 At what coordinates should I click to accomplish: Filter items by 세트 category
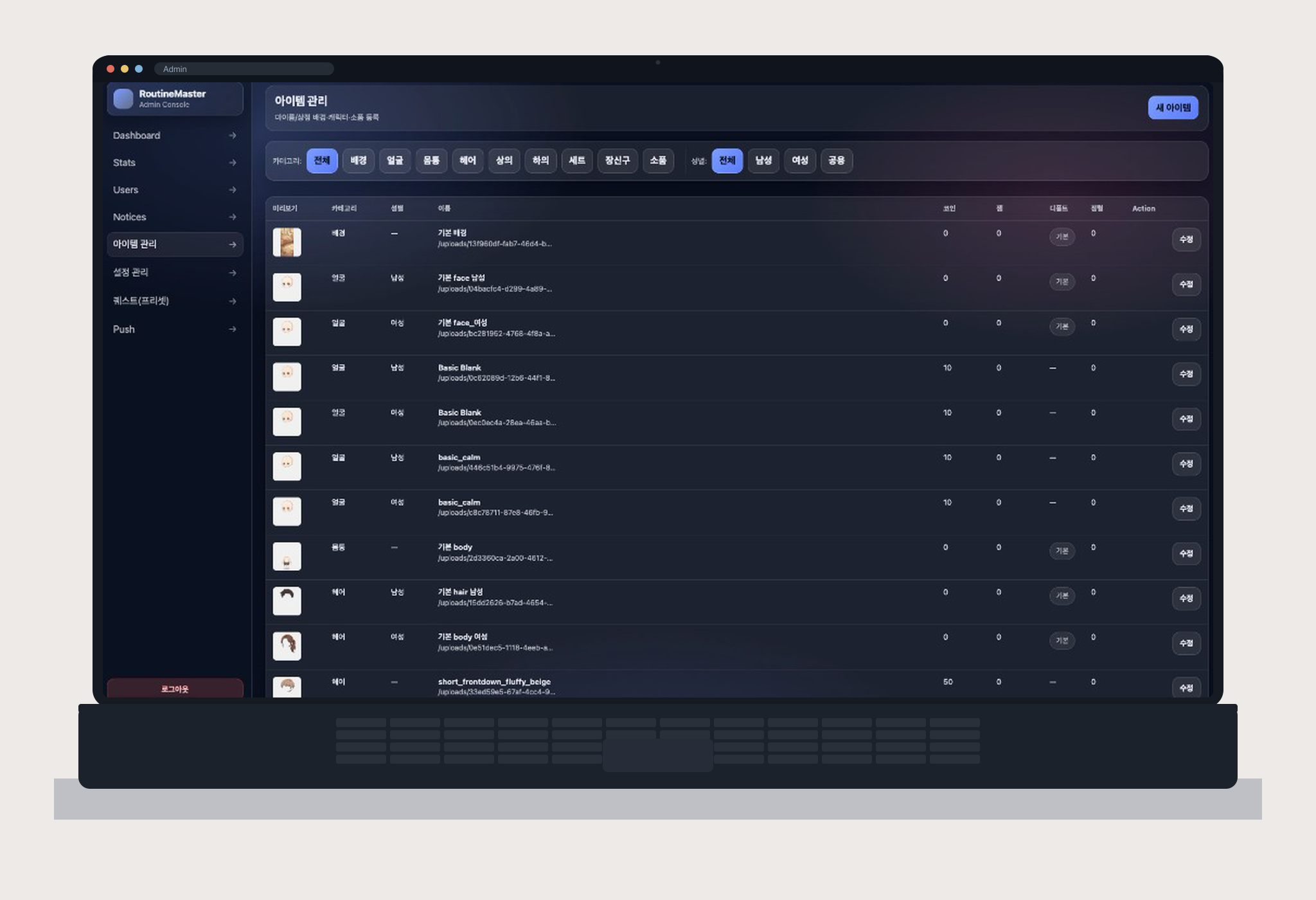click(x=577, y=161)
